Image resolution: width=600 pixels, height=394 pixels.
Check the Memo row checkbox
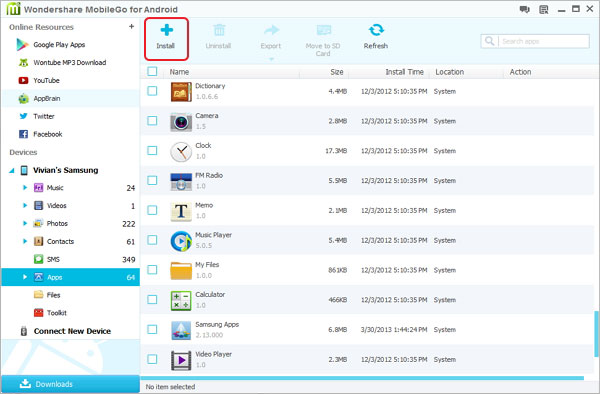pos(152,210)
